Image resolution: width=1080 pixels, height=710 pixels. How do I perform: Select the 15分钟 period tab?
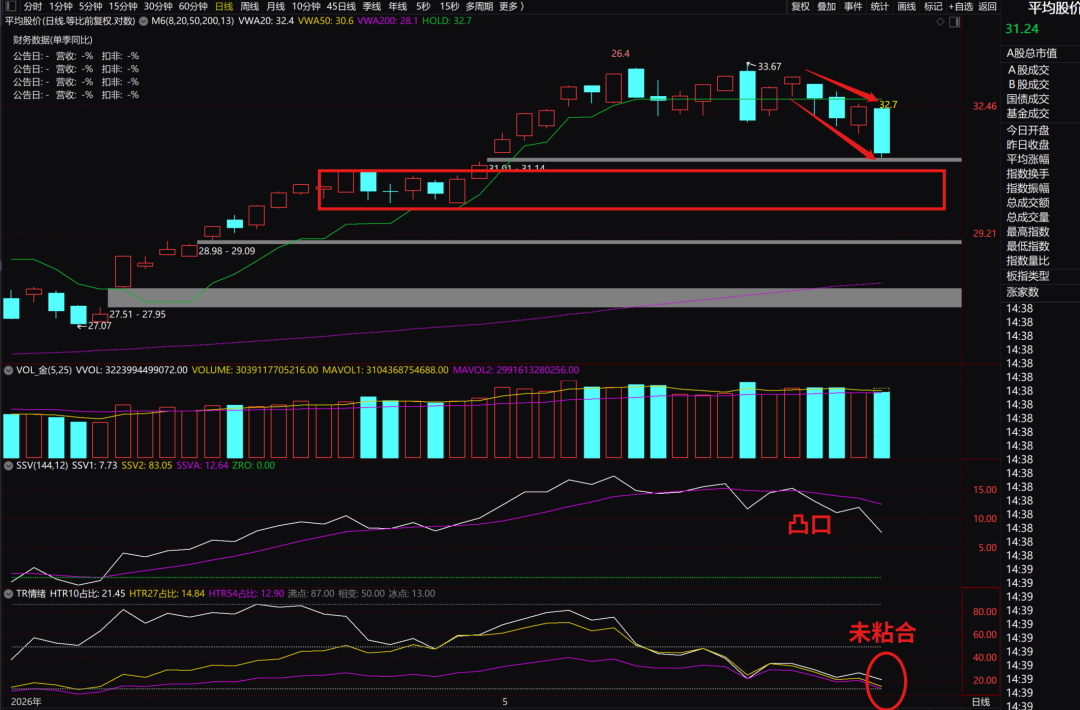click(123, 6)
